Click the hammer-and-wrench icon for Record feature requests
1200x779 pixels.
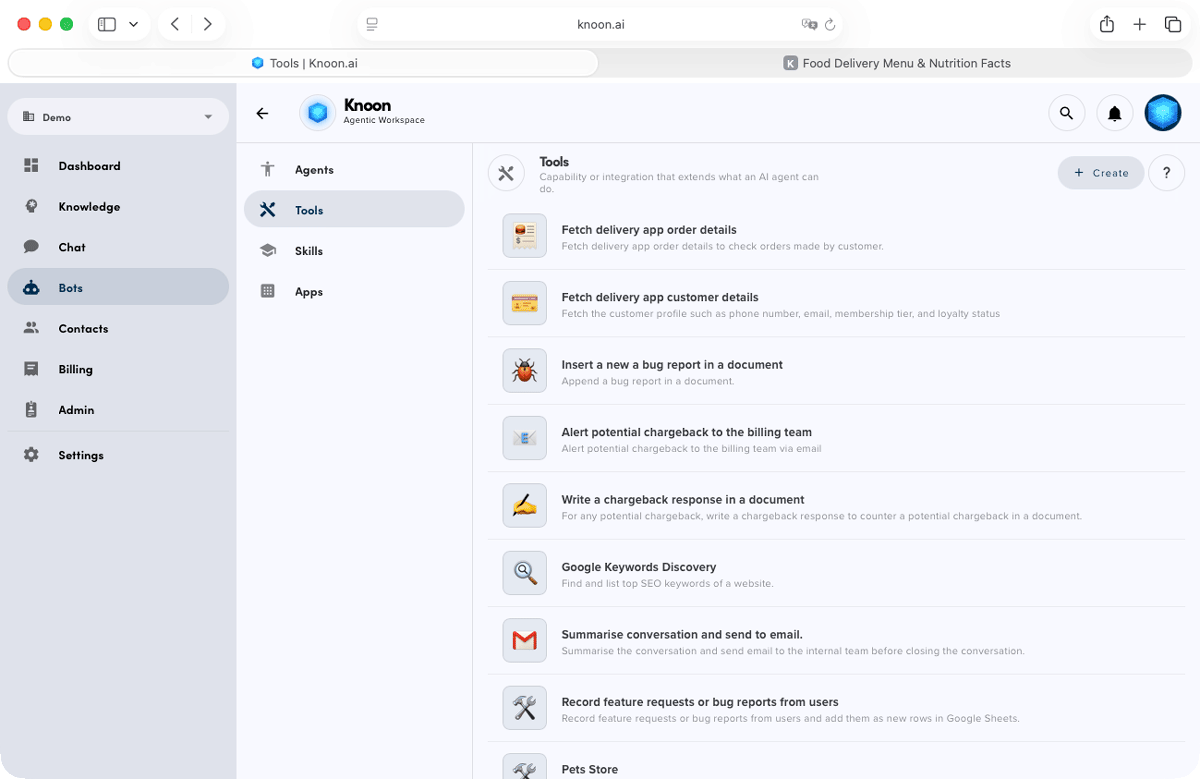click(x=524, y=708)
